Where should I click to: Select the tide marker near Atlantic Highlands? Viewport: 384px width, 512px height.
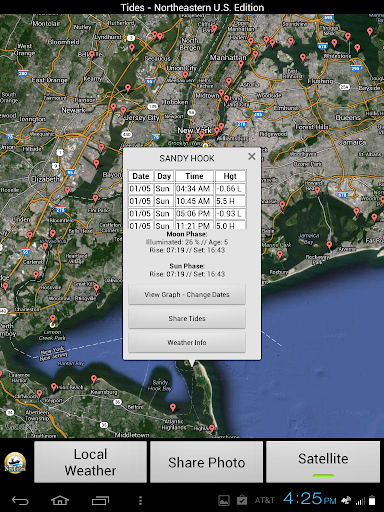(173, 408)
